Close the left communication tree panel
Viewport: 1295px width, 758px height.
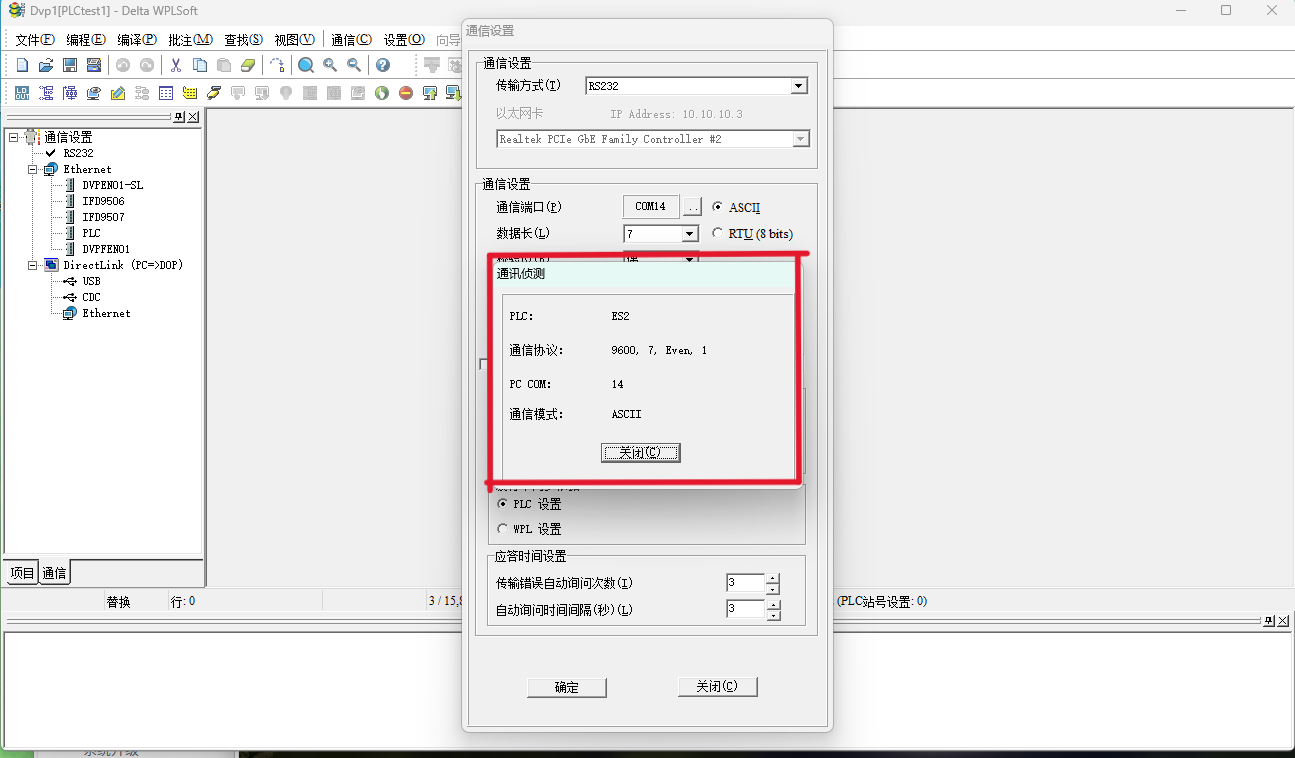[x=192, y=117]
